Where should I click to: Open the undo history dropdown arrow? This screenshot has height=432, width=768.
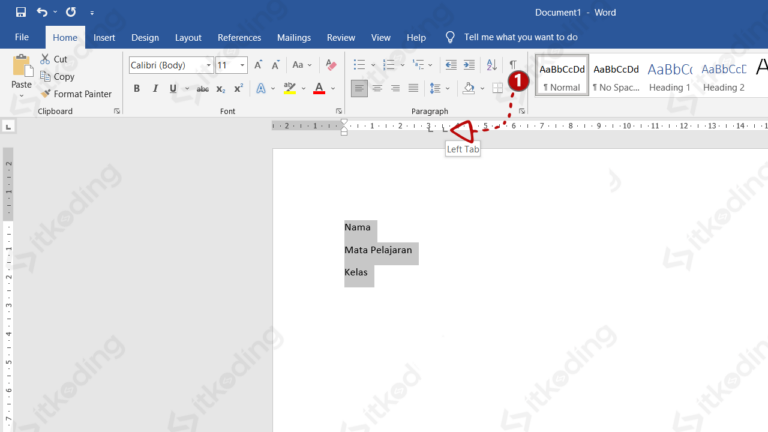[x=55, y=12]
